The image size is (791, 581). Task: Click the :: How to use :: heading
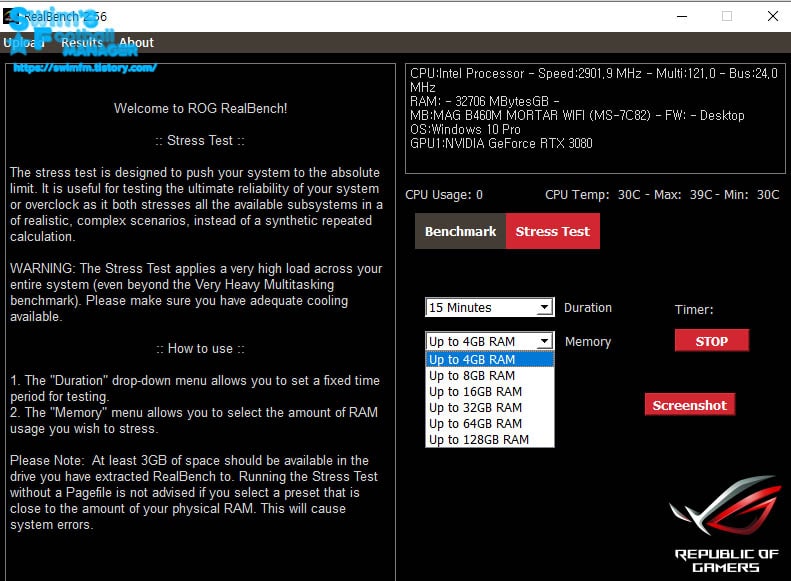pos(200,348)
